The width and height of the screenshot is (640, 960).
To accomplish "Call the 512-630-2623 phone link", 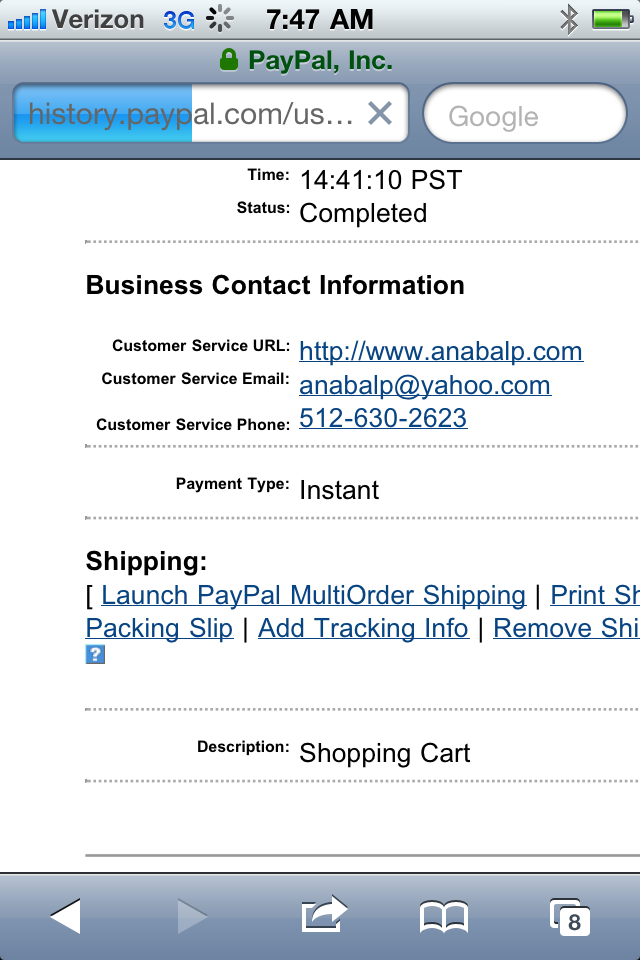I will 383,418.
